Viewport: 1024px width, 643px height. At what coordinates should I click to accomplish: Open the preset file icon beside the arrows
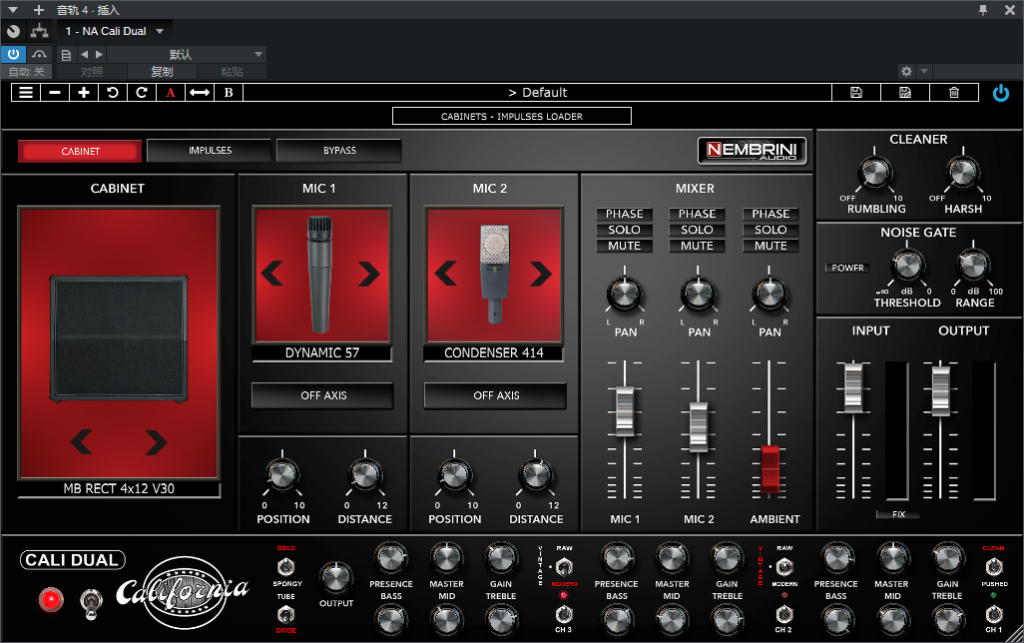[66, 55]
